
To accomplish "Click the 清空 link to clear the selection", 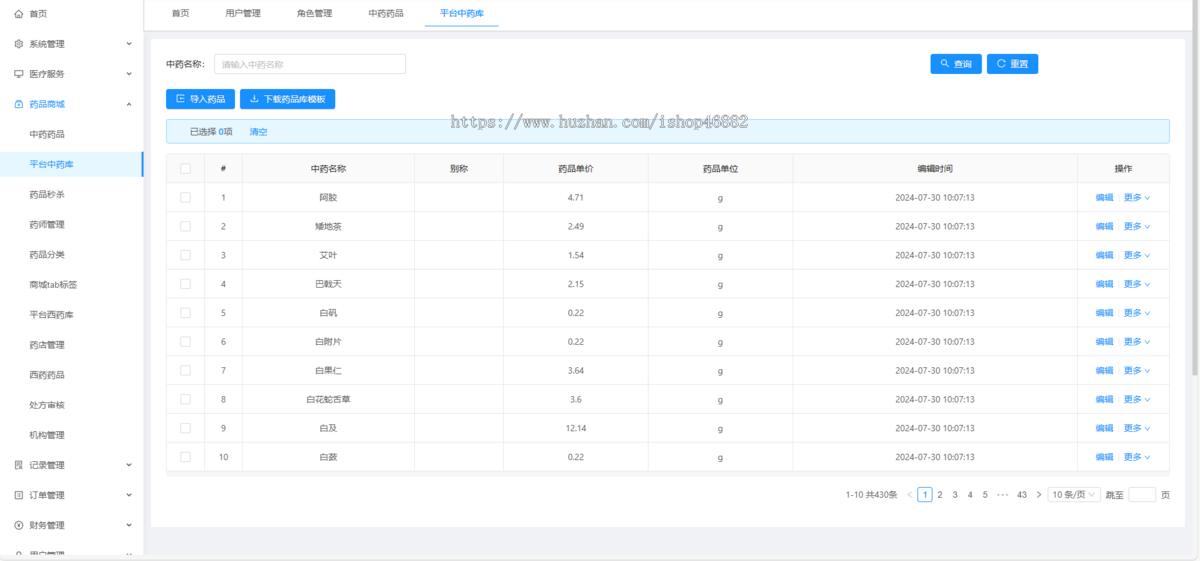I will click(258, 131).
